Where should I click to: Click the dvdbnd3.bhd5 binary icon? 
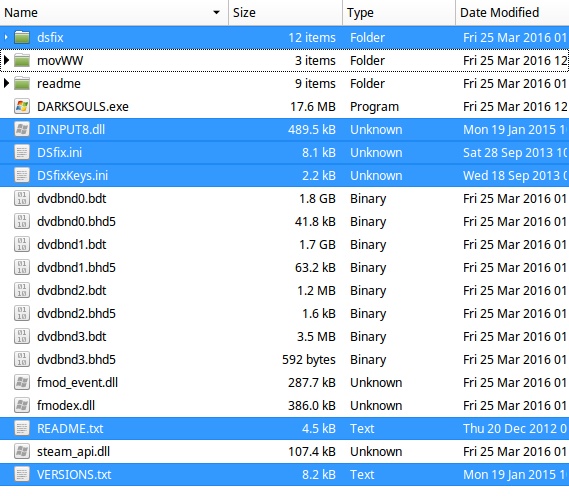22,360
